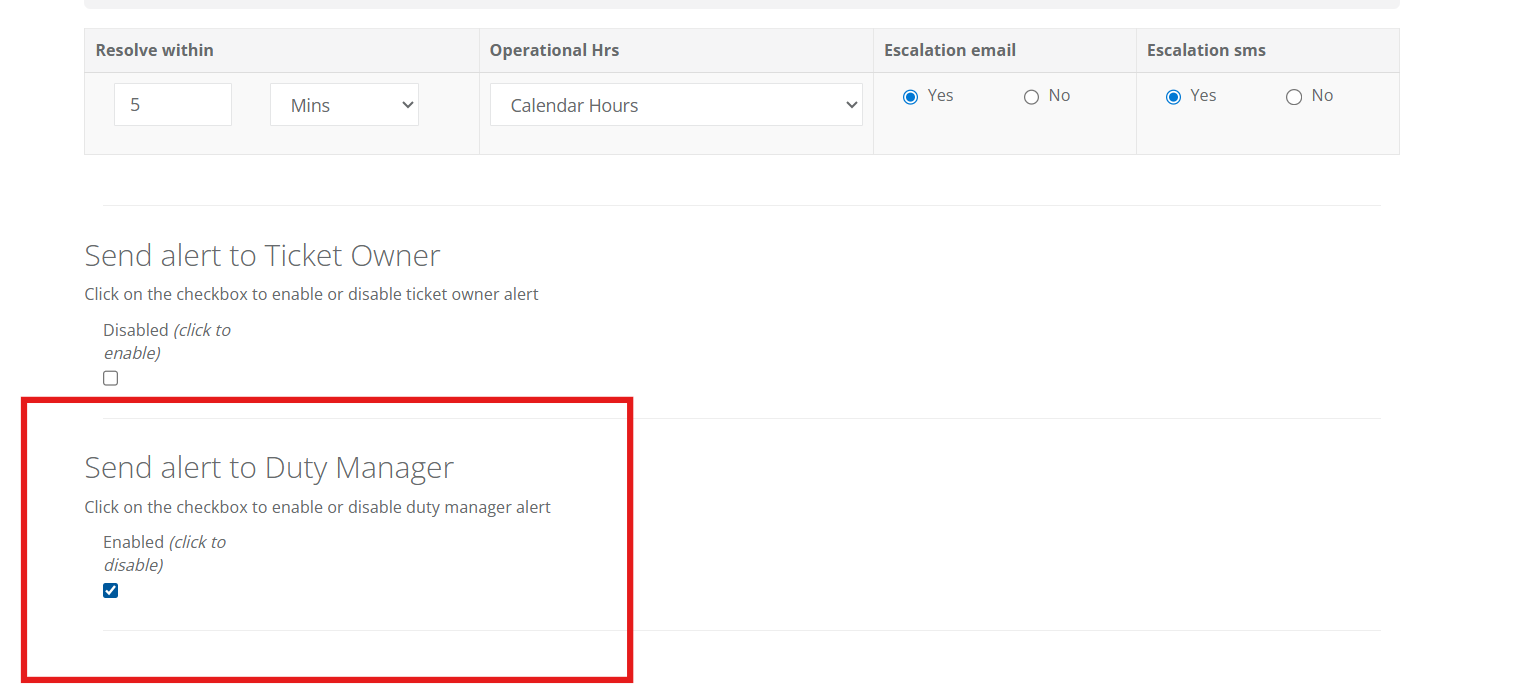Click the duty manager alert description text

(x=317, y=507)
